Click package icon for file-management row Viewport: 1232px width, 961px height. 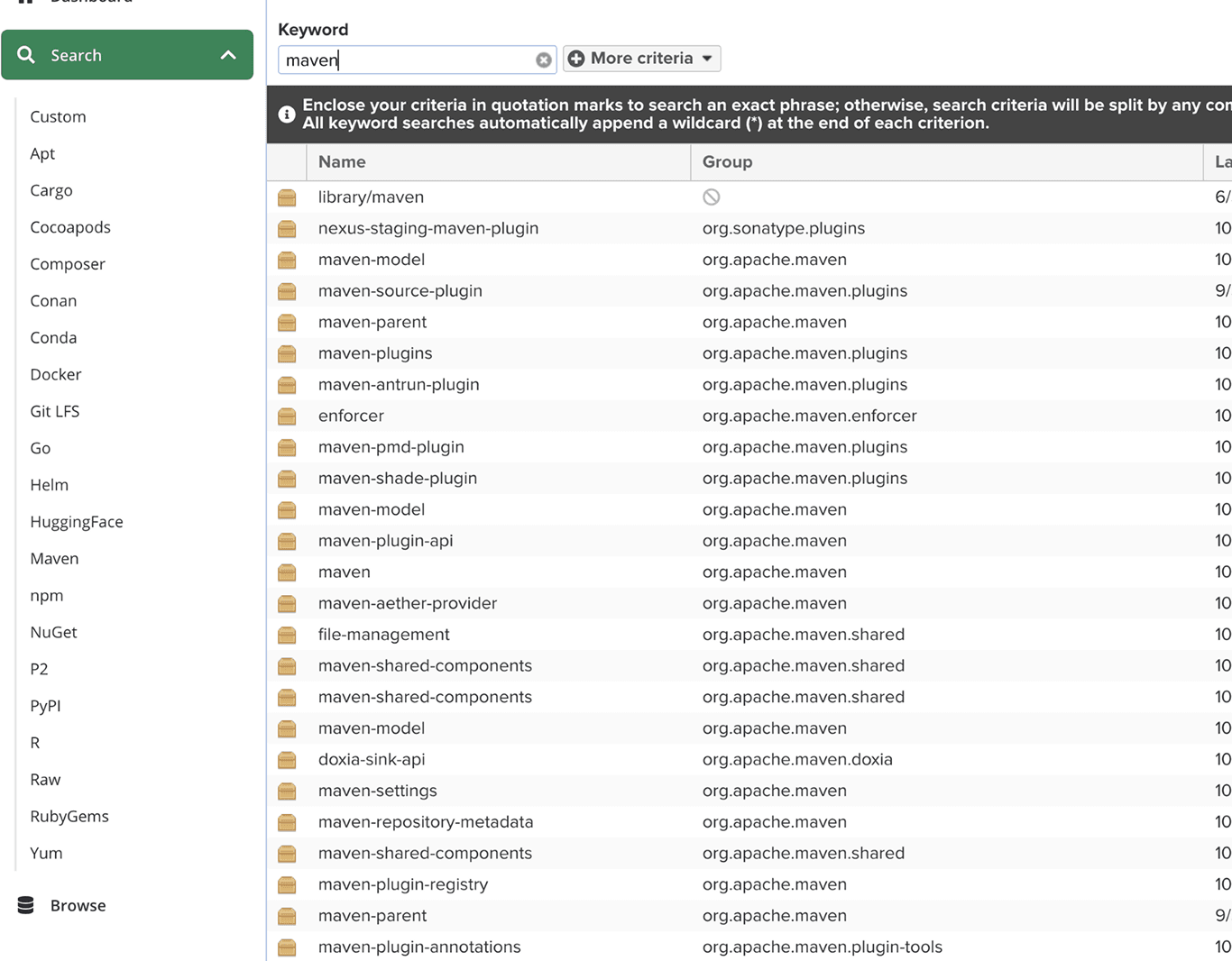point(287,635)
